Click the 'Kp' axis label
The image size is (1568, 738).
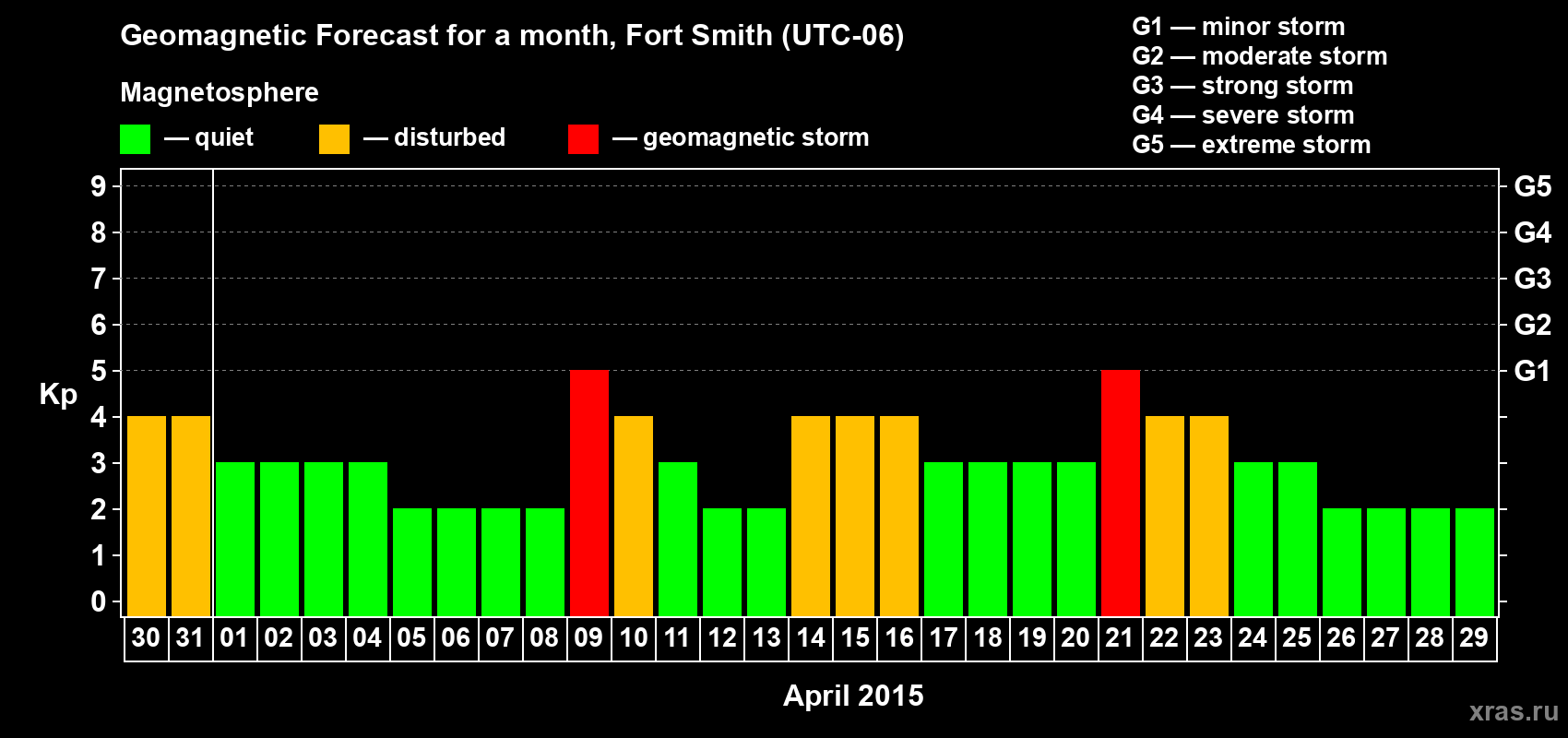pyautogui.click(x=58, y=395)
